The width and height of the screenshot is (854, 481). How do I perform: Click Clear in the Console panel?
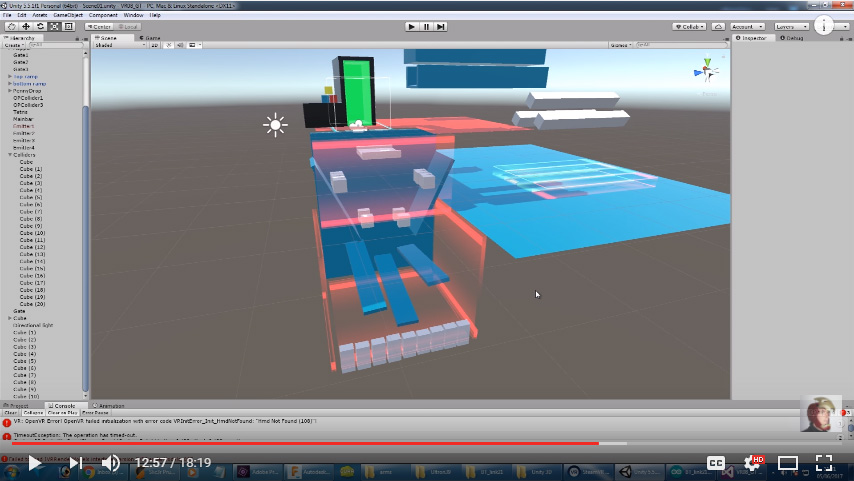(x=10, y=412)
